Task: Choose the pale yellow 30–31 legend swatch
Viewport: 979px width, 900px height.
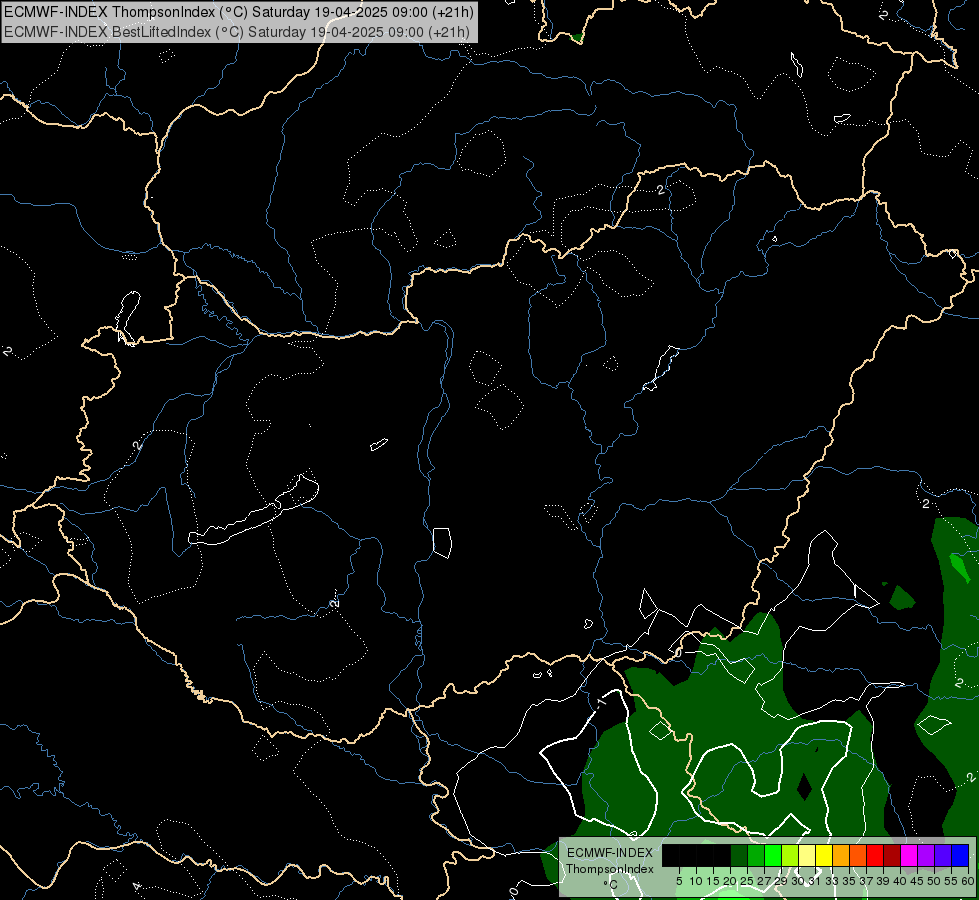Action: (x=807, y=855)
